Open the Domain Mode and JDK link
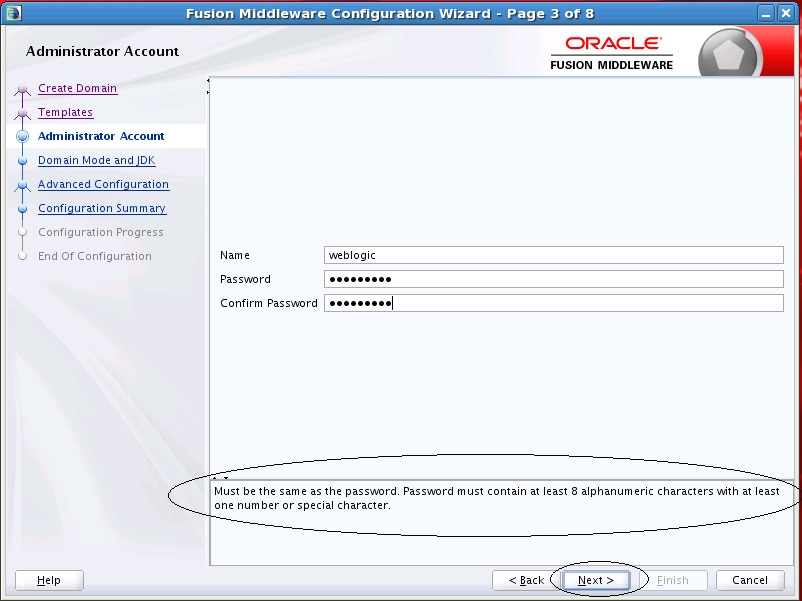Image resolution: width=802 pixels, height=601 pixels. pyautogui.click(x=97, y=160)
